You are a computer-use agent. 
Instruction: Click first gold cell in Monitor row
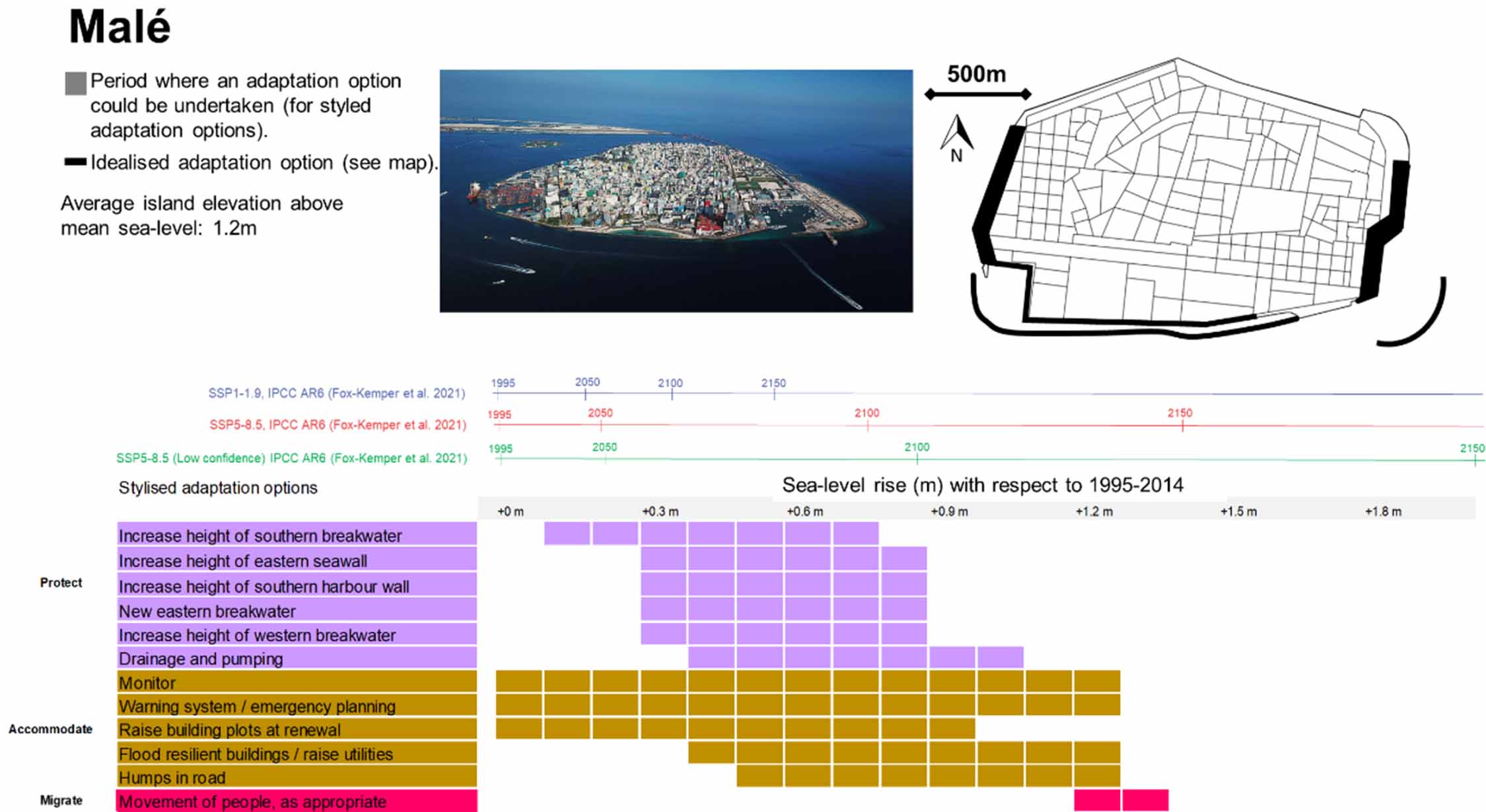(519, 681)
